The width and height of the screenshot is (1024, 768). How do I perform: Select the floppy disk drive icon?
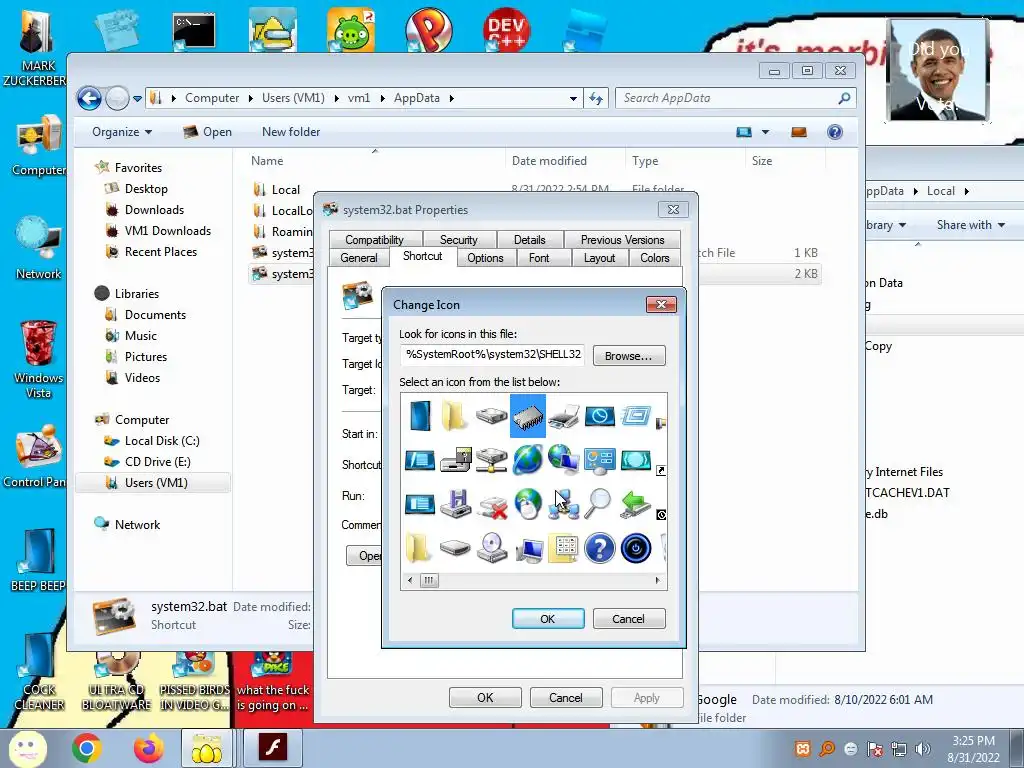pos(456,504)
